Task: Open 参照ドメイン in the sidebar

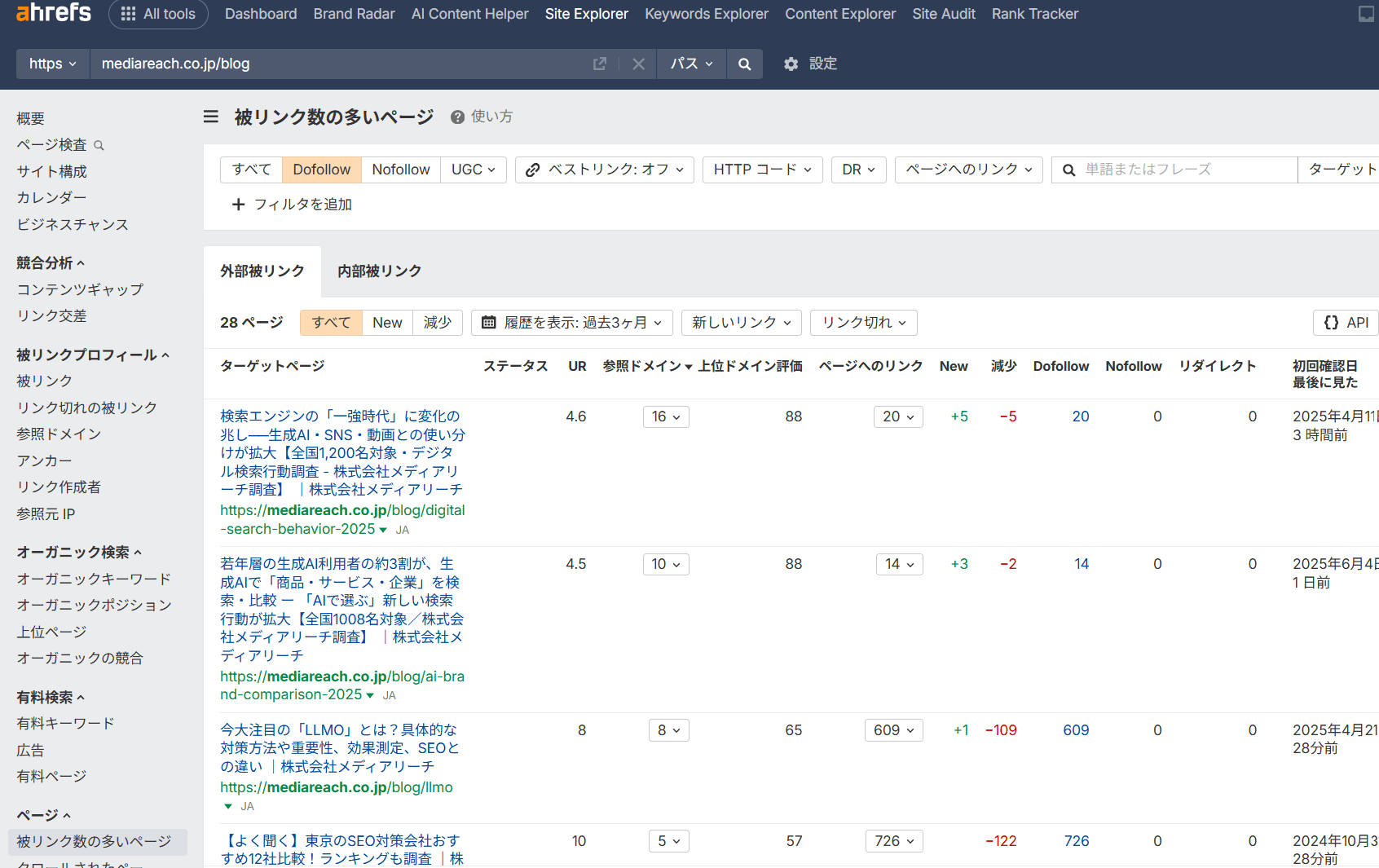Action: [x=59, y=434]
